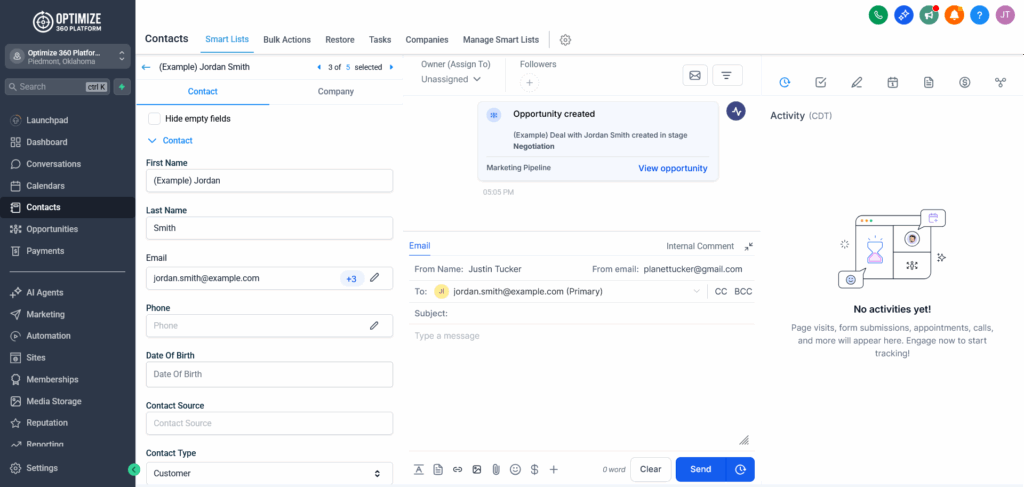Click the Send button
The width and height of the screenshot is (1024, 487).
(701, 469)
